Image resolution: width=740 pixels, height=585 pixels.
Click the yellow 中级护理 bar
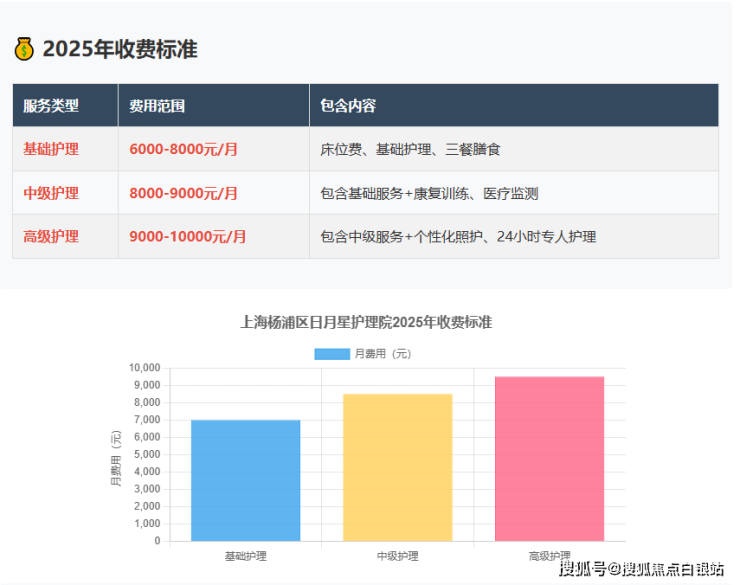point(397,467)
